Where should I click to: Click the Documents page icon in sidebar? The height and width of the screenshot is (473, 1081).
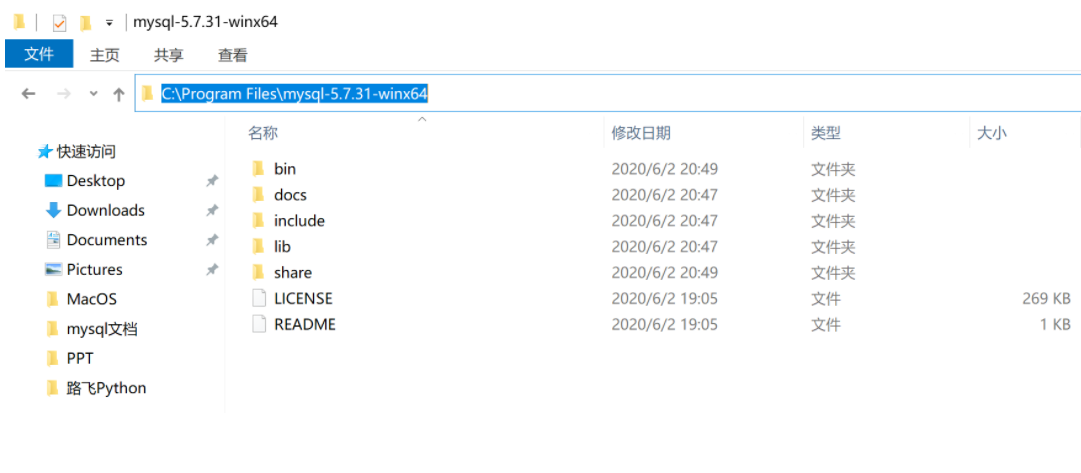pos(53,240)
